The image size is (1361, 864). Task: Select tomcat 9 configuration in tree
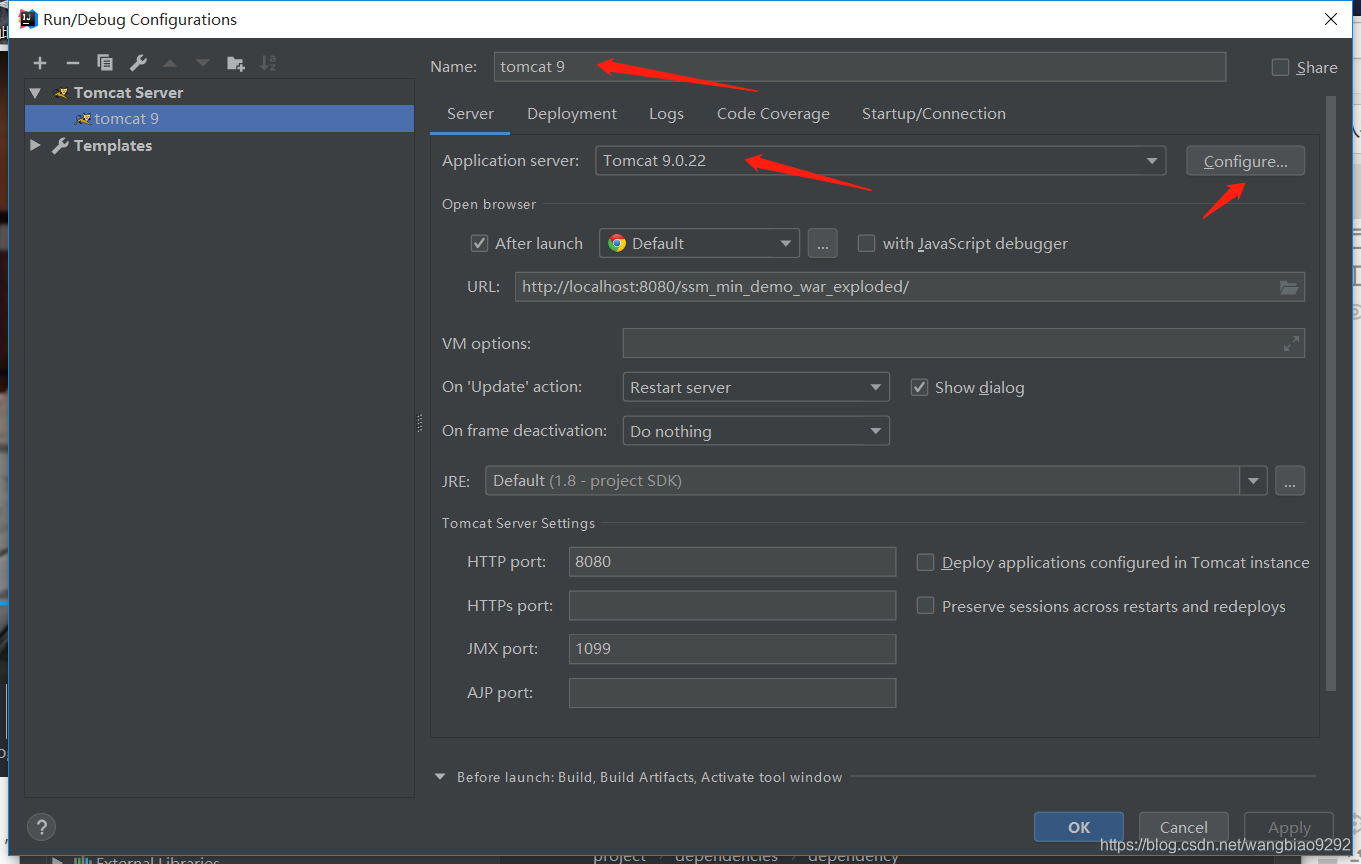click(x=219, y=118)
